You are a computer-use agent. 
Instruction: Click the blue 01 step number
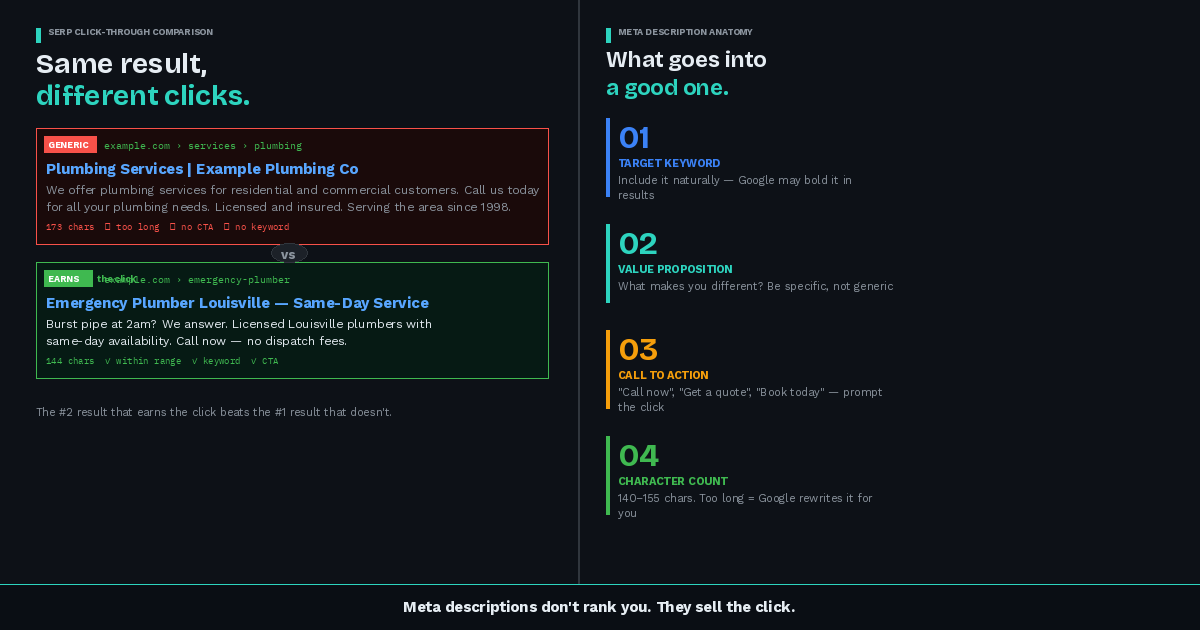pyautogui.click(x=634, y=138)
